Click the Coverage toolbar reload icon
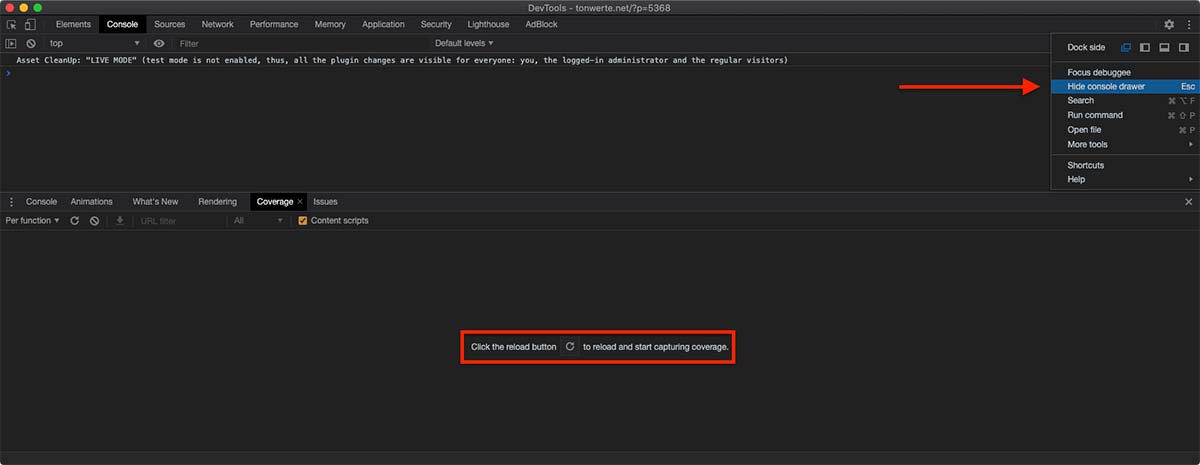The width and height of the screenshot is (1200, 465). click(x=75, y=220)
